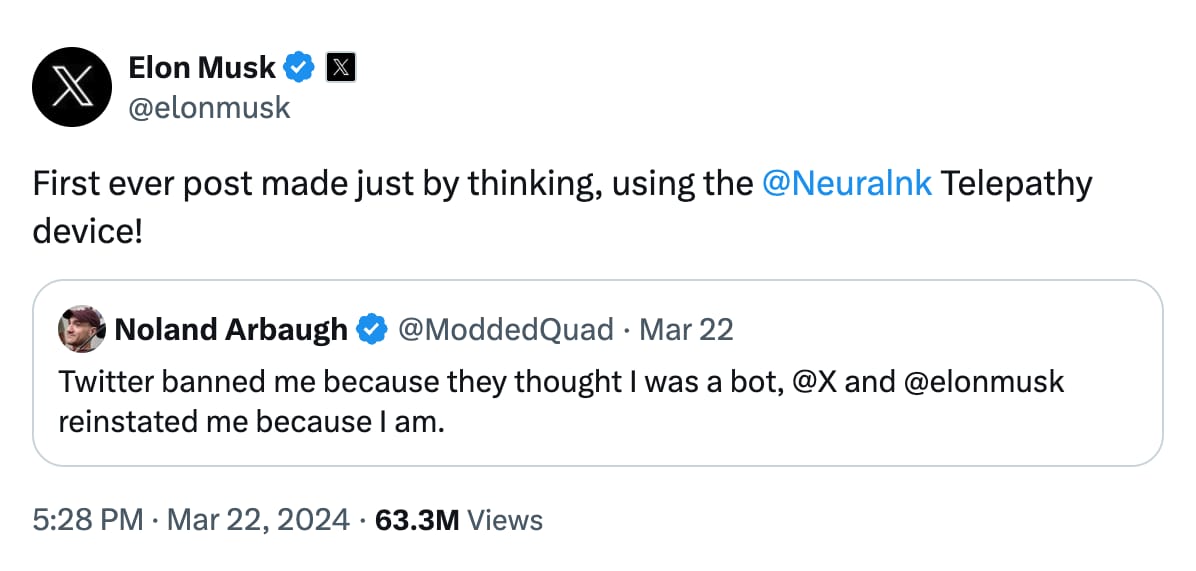Click the Mar 22 date on quoted post
This screenshot has width=1196, height=571.
pos(686,328)
